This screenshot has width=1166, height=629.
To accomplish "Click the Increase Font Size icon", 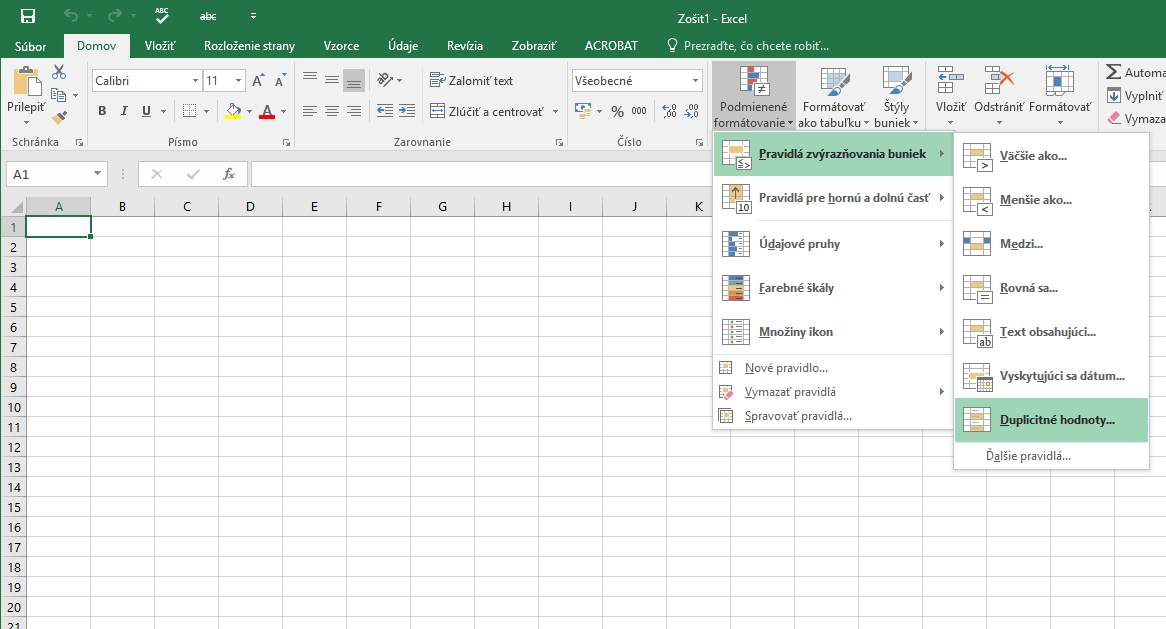I will click(x=258, y=81).
